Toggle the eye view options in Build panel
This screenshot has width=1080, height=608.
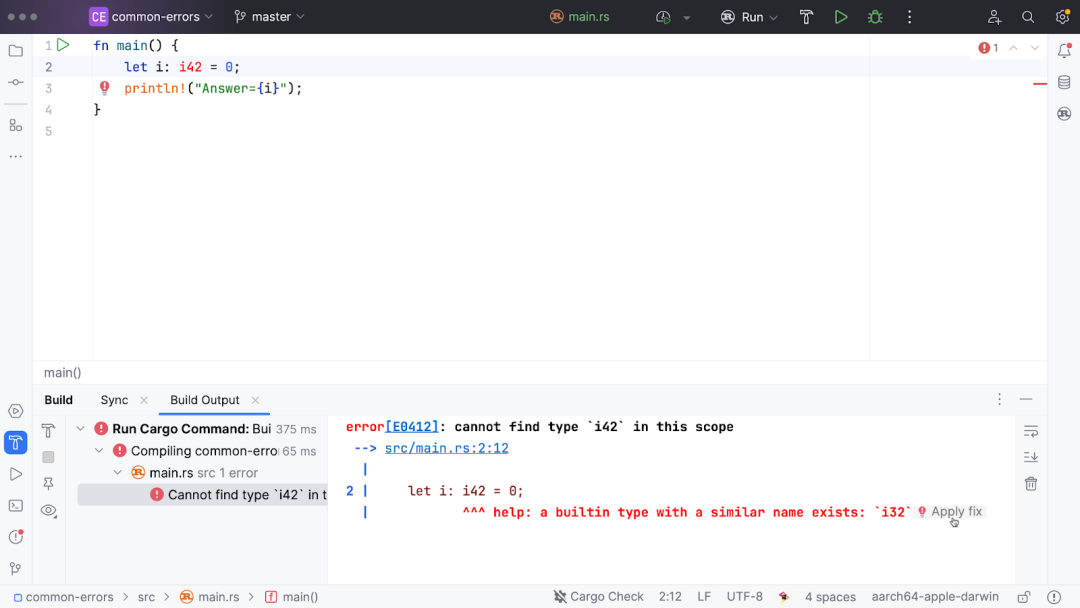click(x=48, y=511)
